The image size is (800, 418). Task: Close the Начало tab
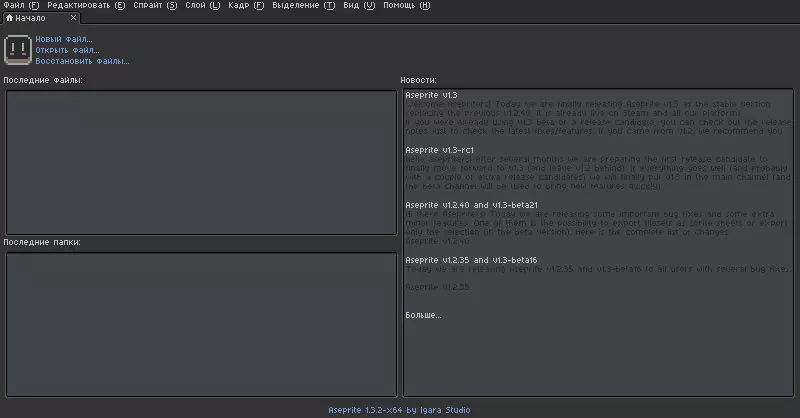73,17
